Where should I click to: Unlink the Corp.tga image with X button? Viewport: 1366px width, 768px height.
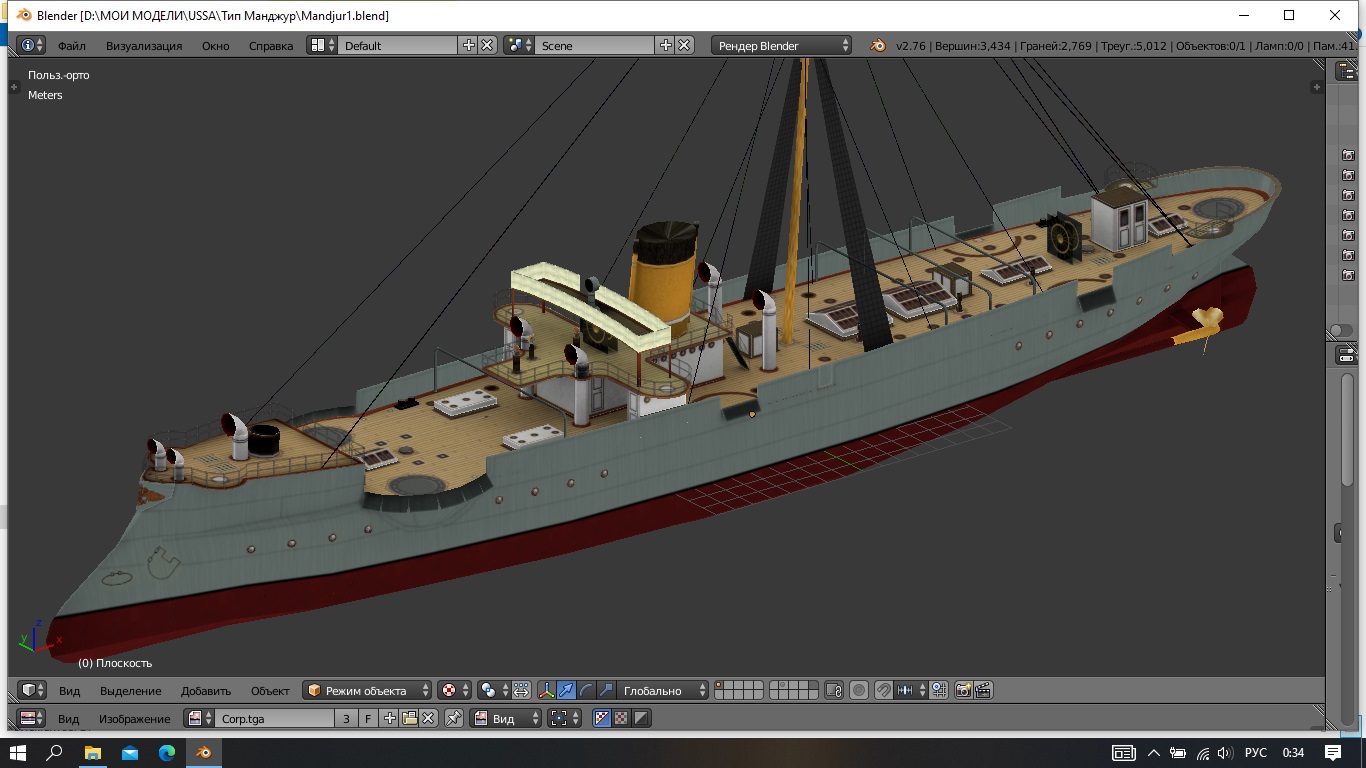point(428,718)
